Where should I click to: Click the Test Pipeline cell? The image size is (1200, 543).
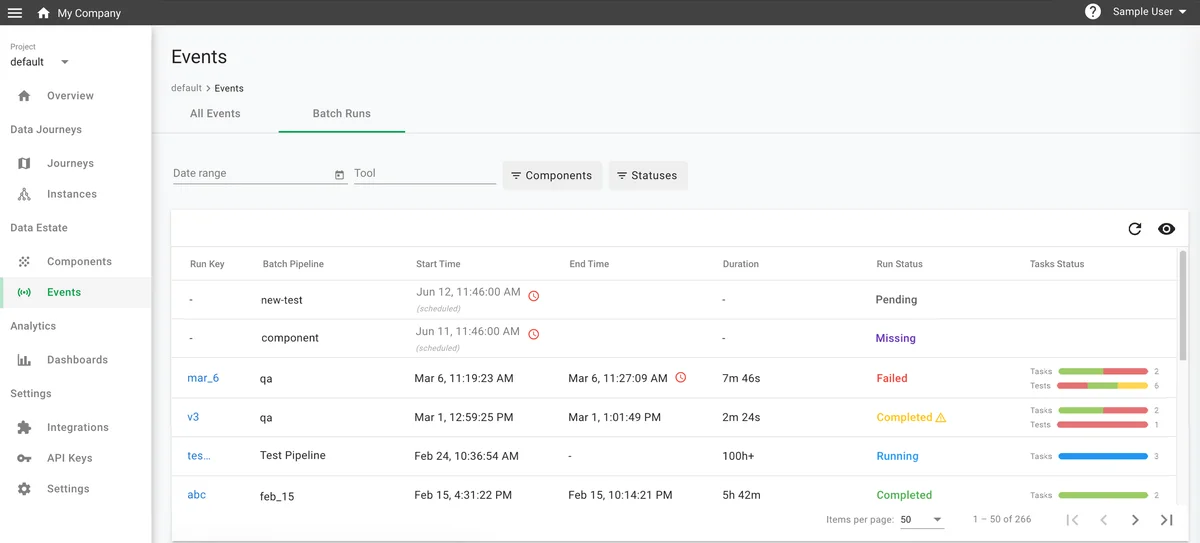[x=293, y=455]
